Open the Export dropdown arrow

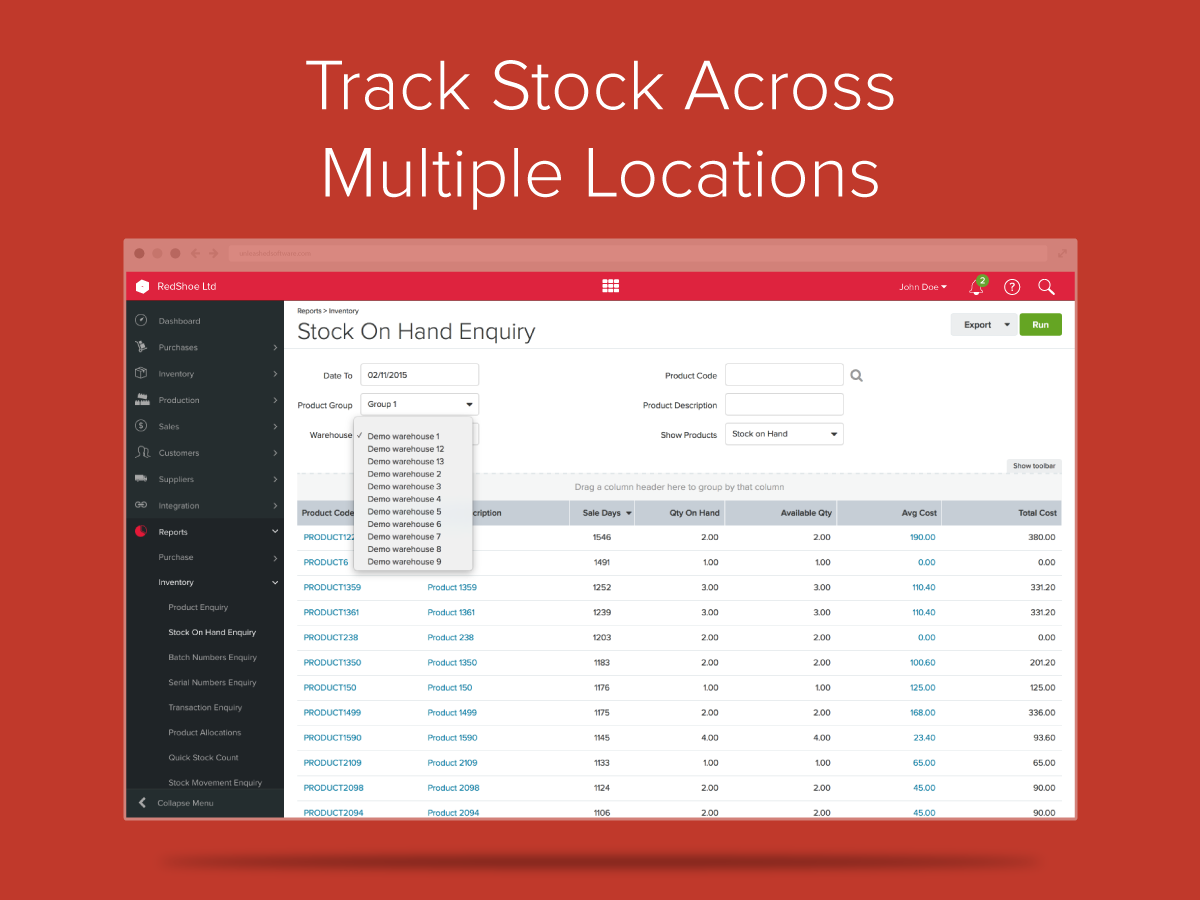(1007, 325)
